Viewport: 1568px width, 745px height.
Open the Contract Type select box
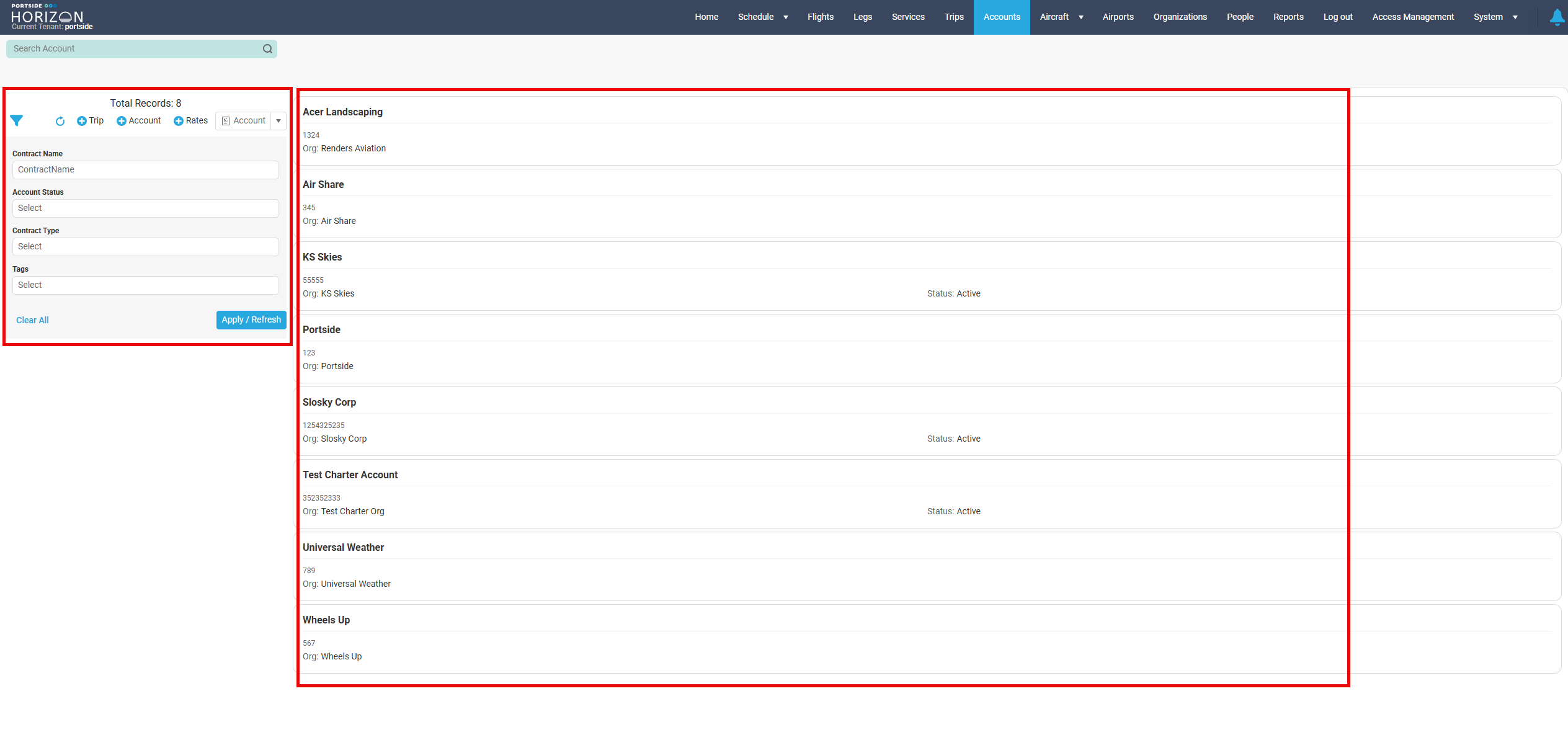(145, 247)
